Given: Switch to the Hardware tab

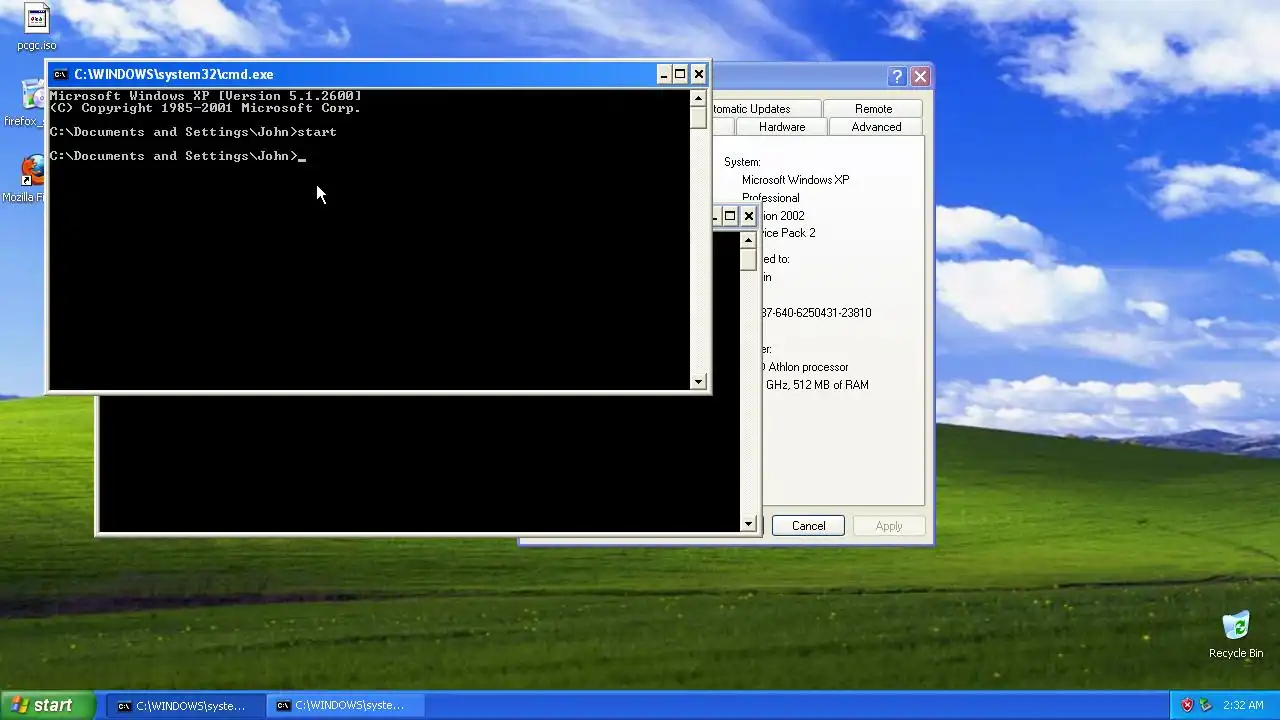Looking at the screenshot, I should coord(782,127).
